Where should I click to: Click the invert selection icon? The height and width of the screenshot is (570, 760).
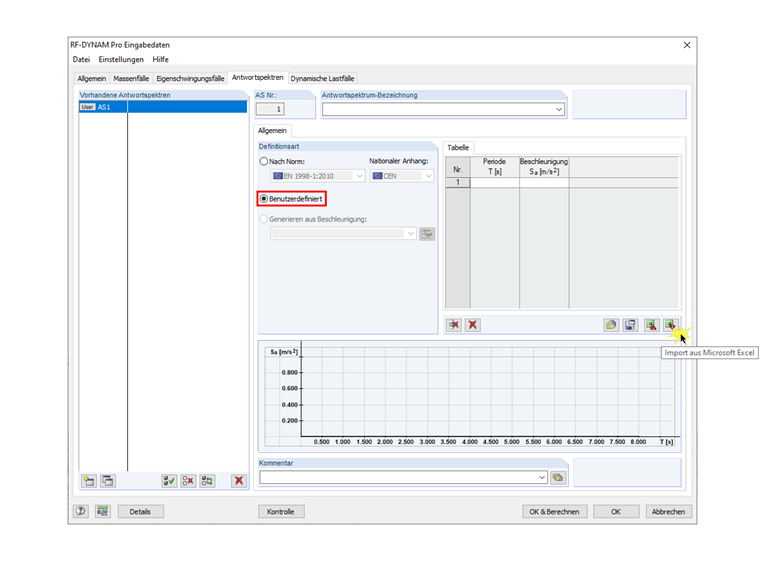click(x=207, y=481)
